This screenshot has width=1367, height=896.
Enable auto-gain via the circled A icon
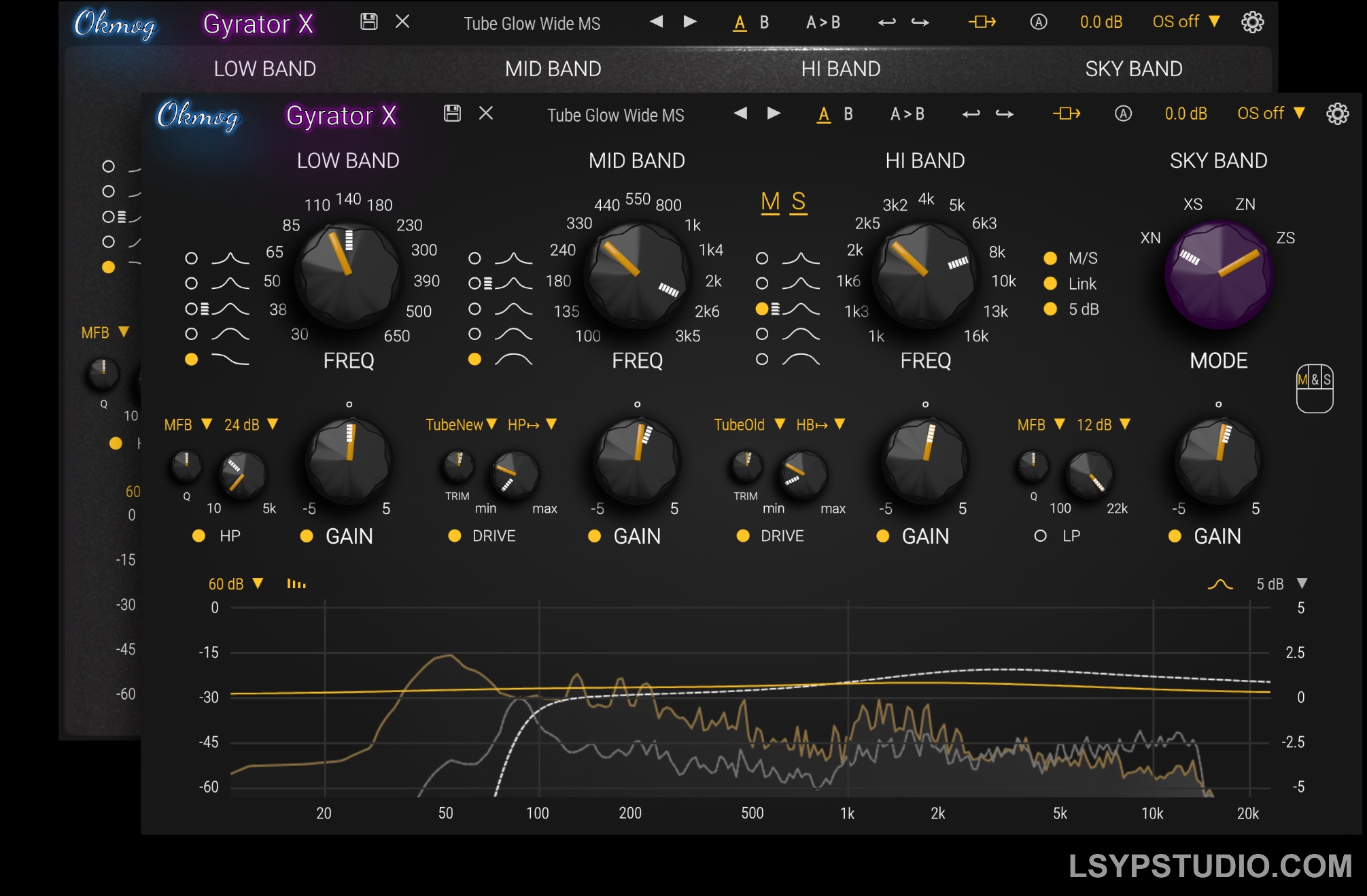[1122, 114]
